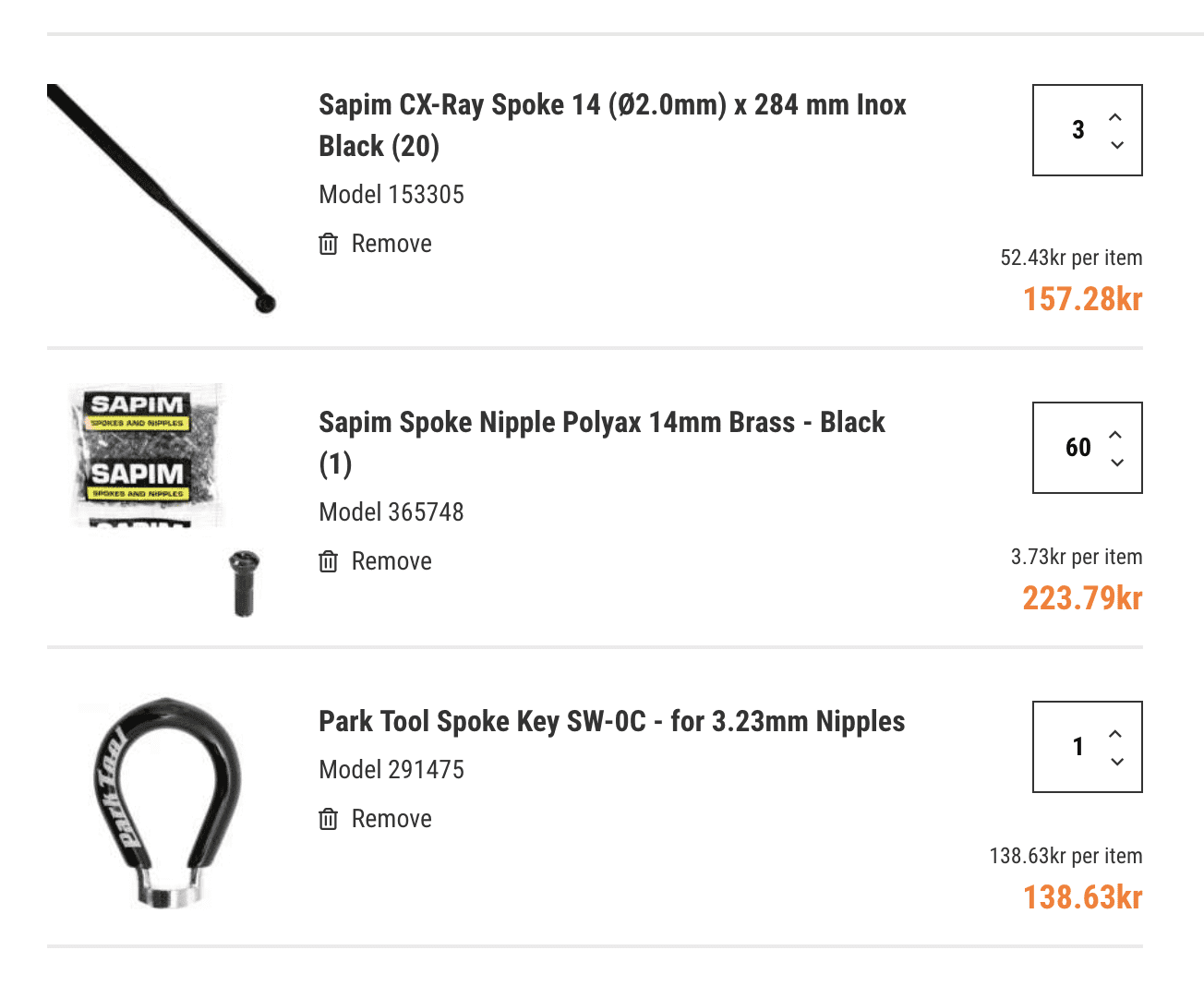
Task: Open Park Tool Spoke Key SW-0C title
Action: coord(611,721)
